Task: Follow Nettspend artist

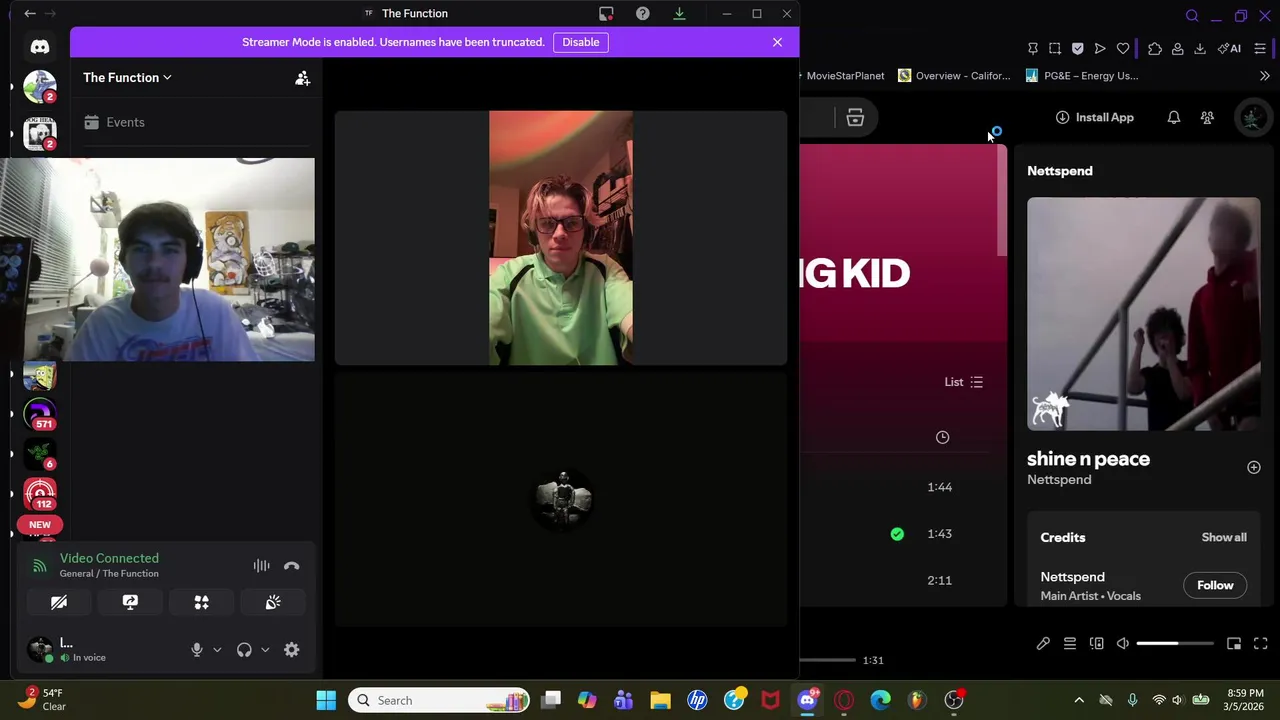Action: [1215, 585]
